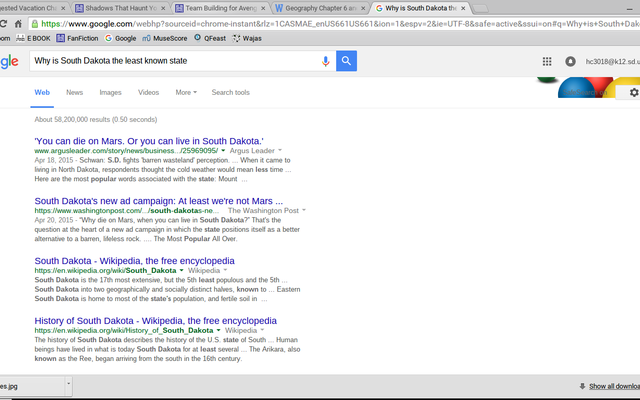Open 'You can die on Mars' result
Image resolution: width=640 pixels, height=400 pixels.
[149, 141]
